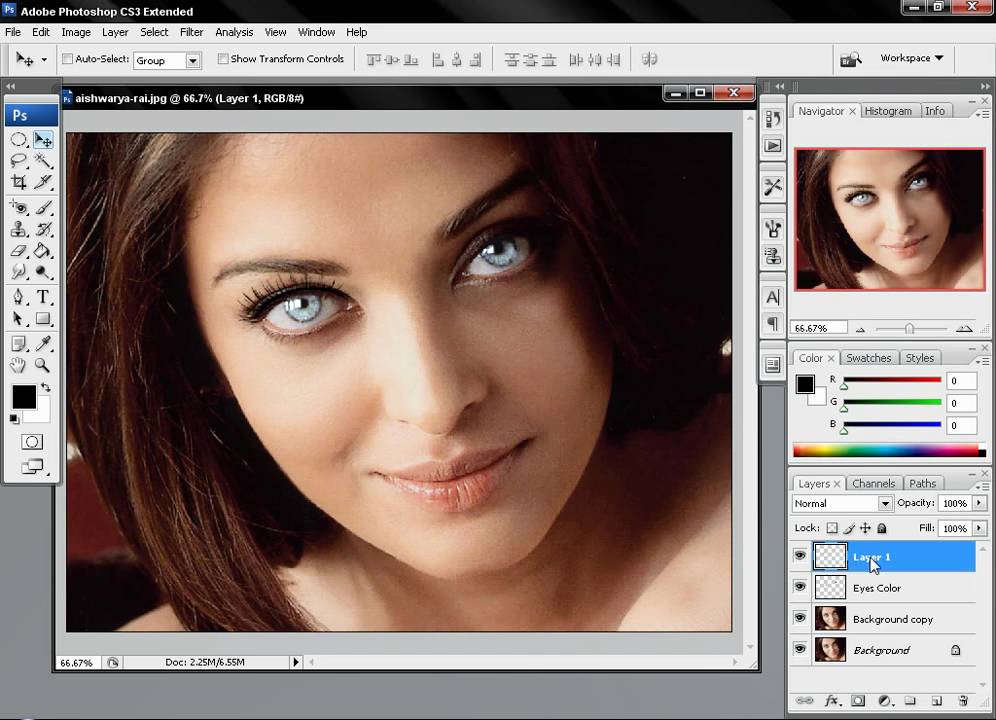This screenshot has height=720, width=996.
Task: Select the Background layer thumbnail
Action: [830, 650]
